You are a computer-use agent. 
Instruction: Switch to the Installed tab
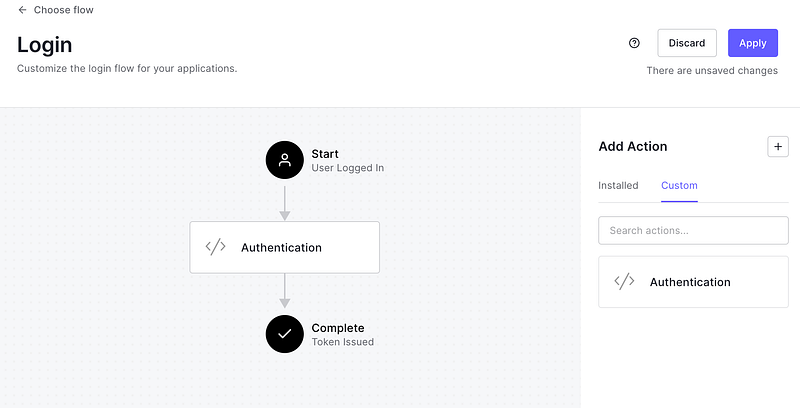pos(618,185)
